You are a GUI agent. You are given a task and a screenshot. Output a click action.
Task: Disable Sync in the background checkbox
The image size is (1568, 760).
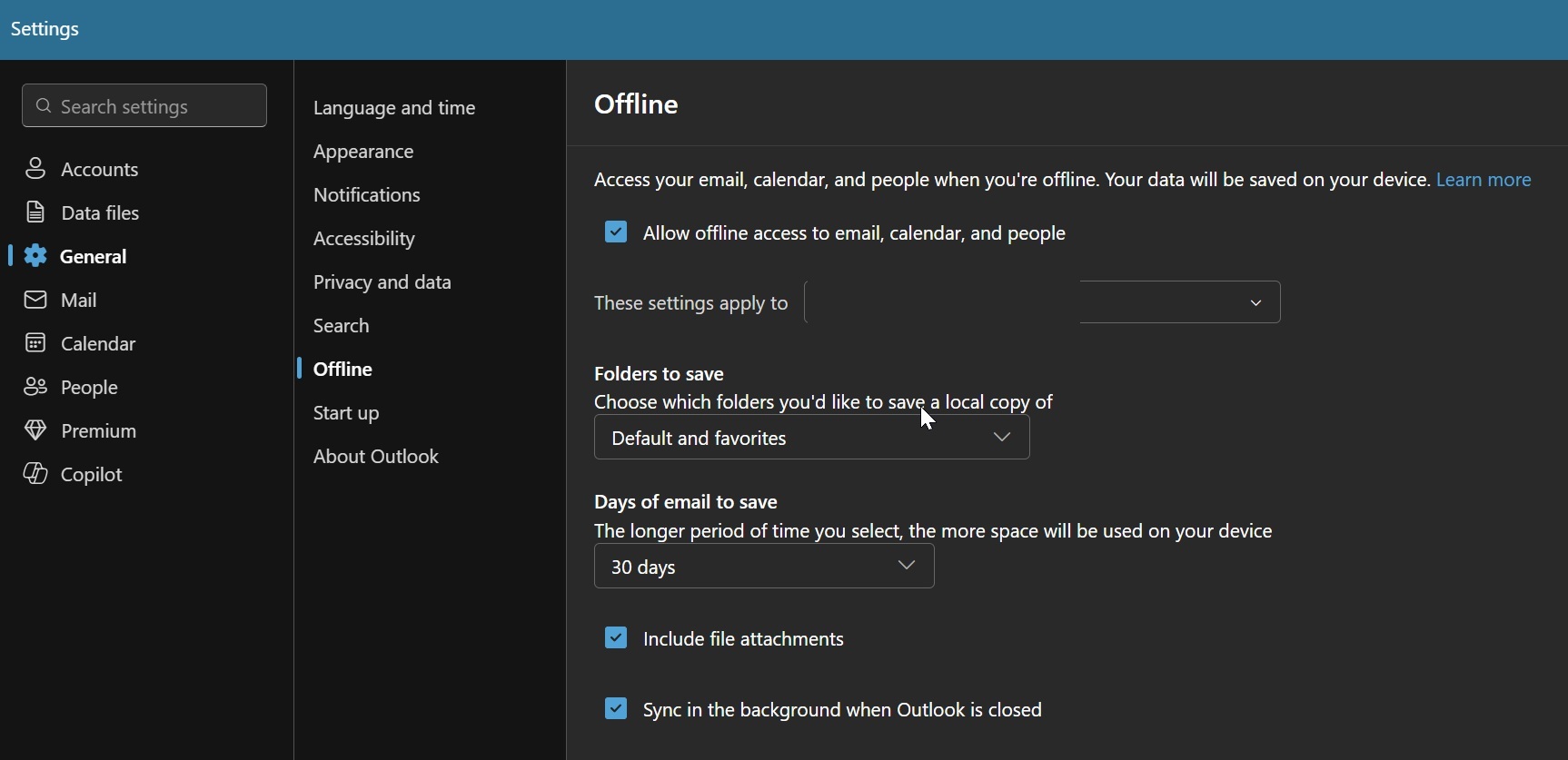pos(616,709)
